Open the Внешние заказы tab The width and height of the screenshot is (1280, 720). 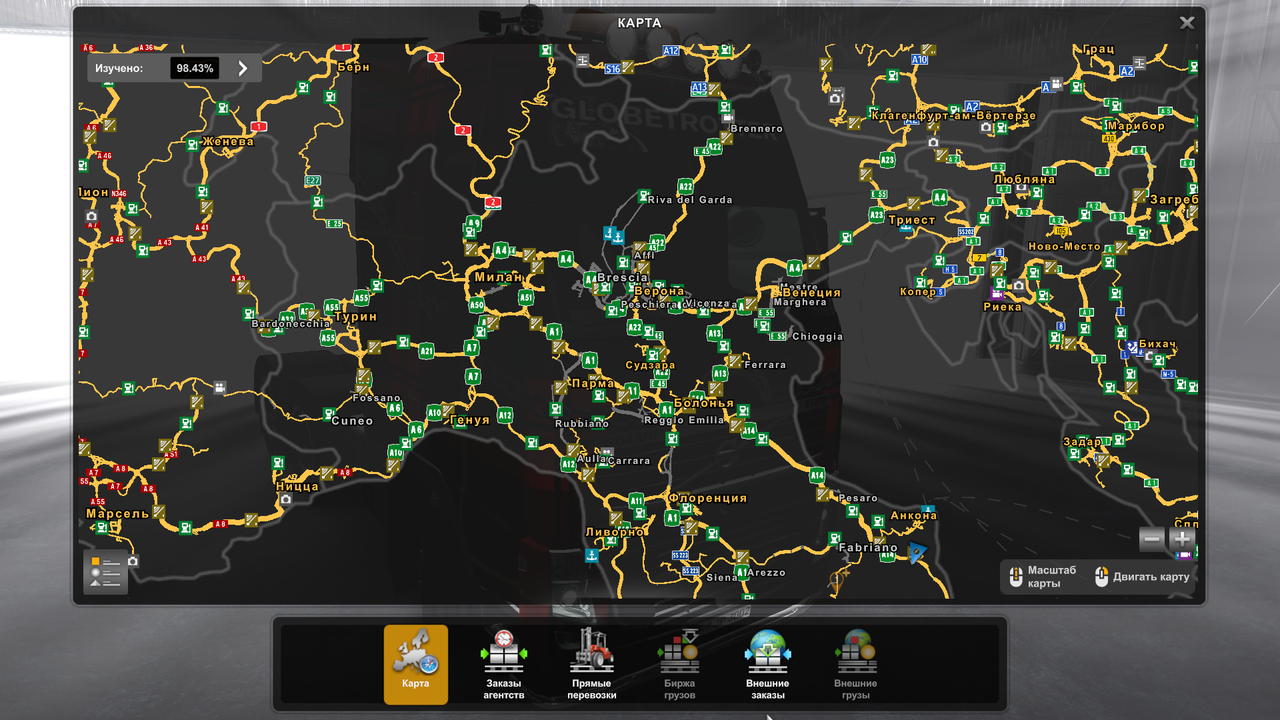point(768,664)
